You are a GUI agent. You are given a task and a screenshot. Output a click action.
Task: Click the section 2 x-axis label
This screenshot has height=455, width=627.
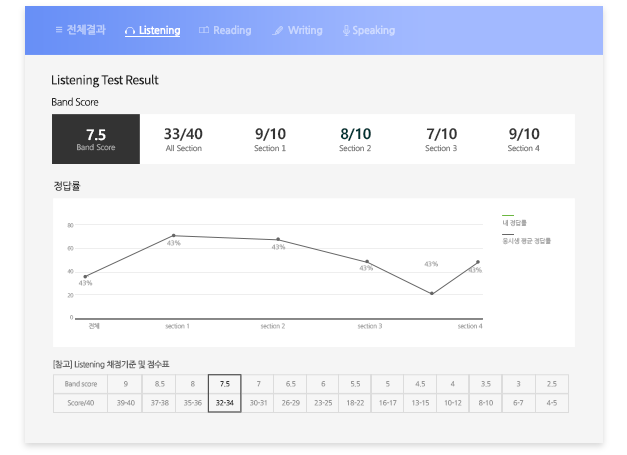tap(273, 326)
